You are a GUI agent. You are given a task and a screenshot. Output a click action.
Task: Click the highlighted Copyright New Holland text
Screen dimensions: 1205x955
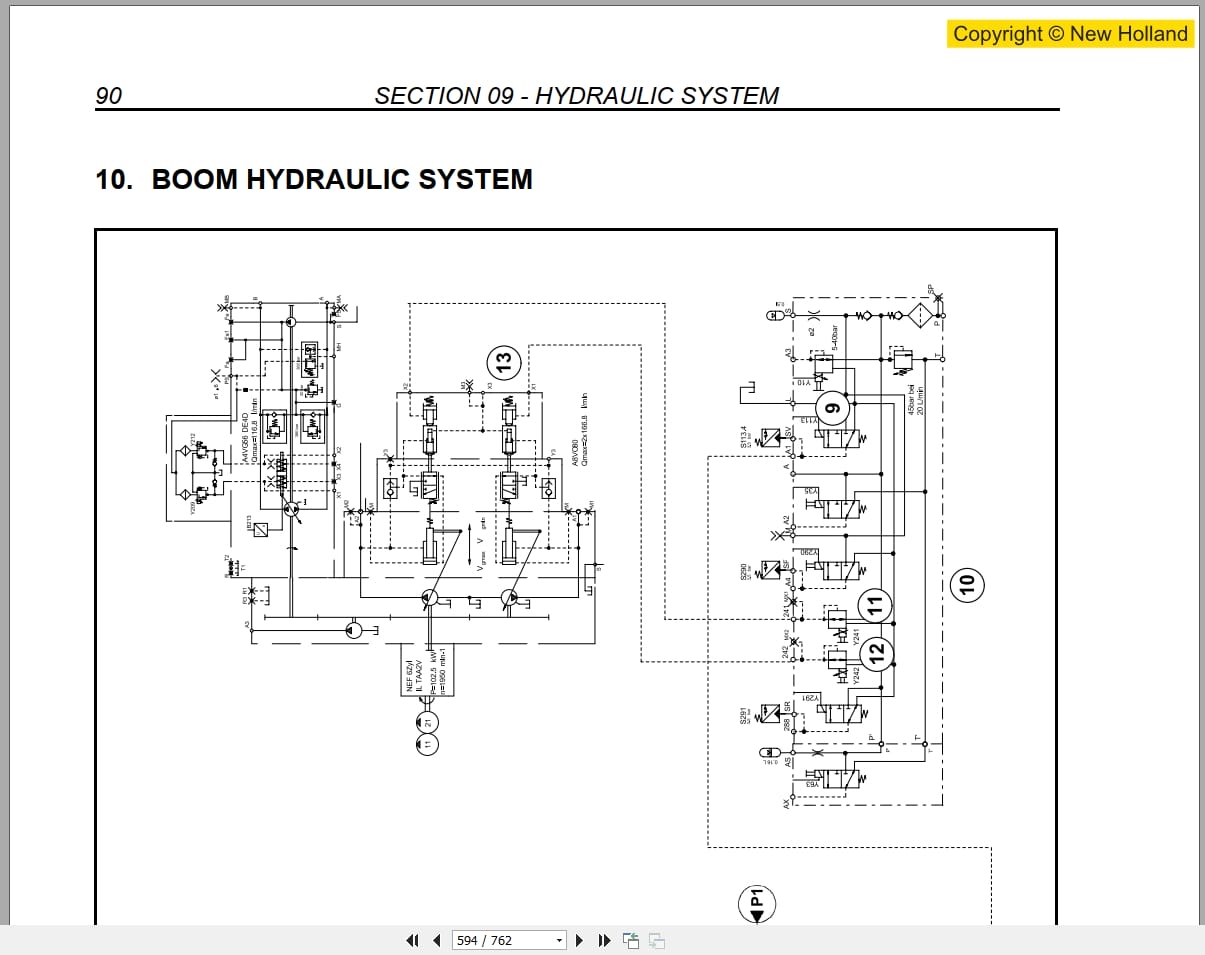(x=1068, y=33)
